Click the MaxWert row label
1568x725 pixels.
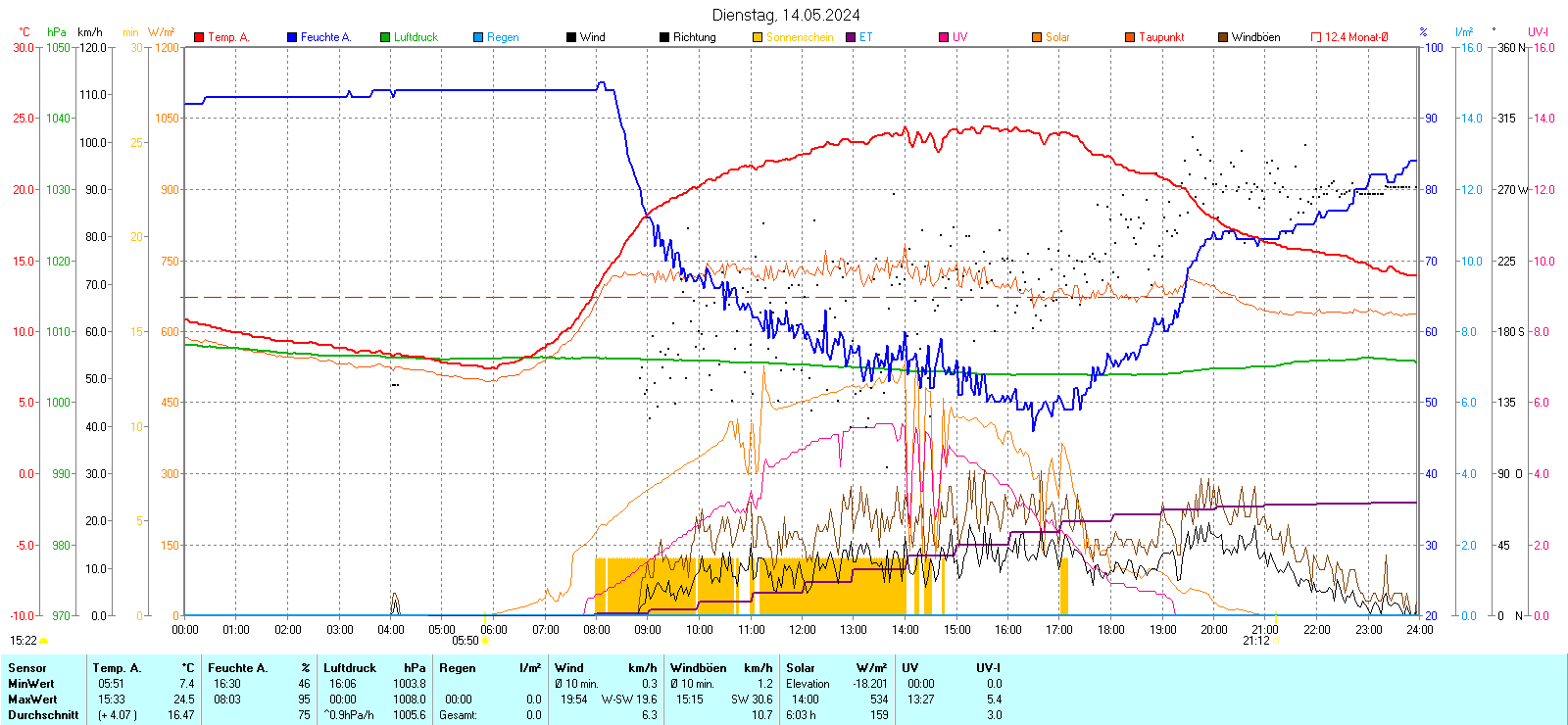click(32, 700)
